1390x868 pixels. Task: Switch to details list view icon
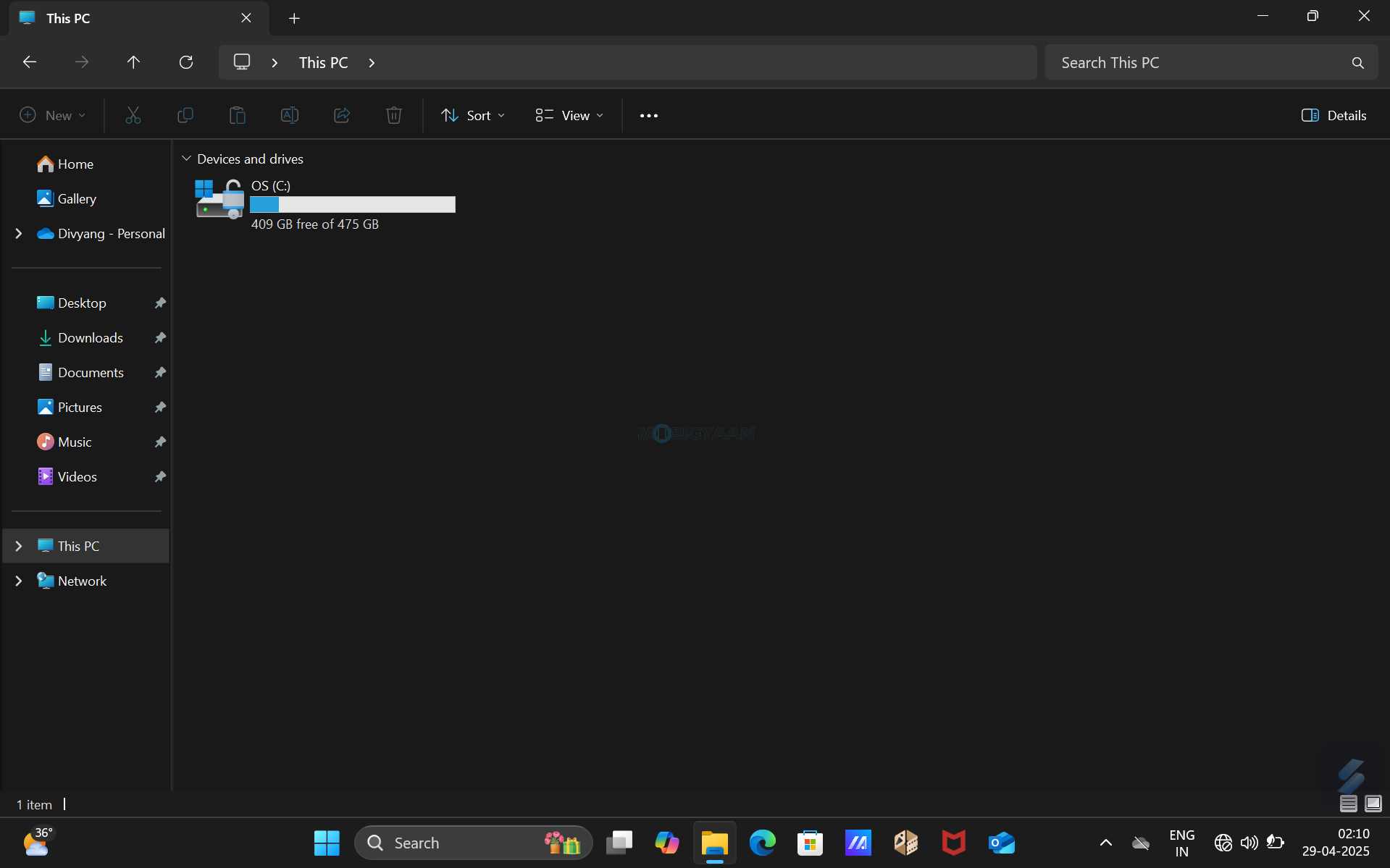(1348, 804)
